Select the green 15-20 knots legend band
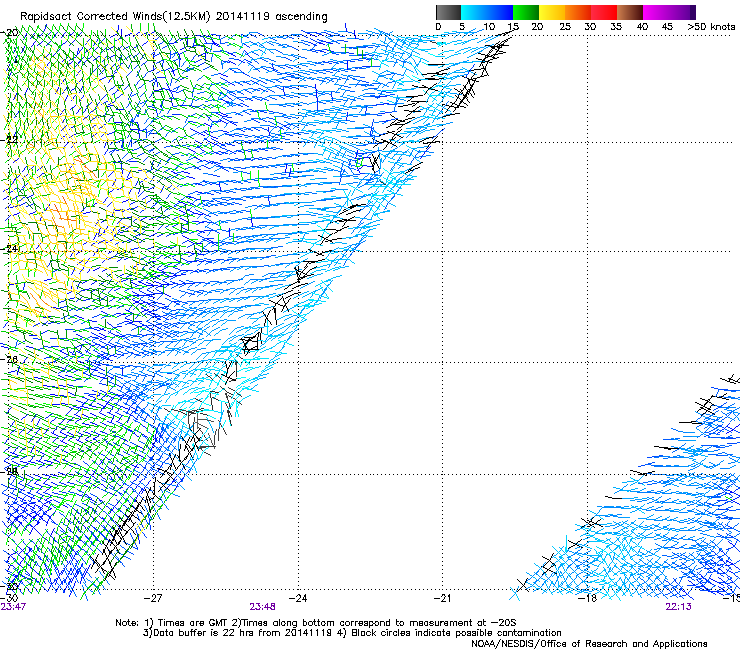The width and height of the screenshot is (740, 650). [526, 12]
